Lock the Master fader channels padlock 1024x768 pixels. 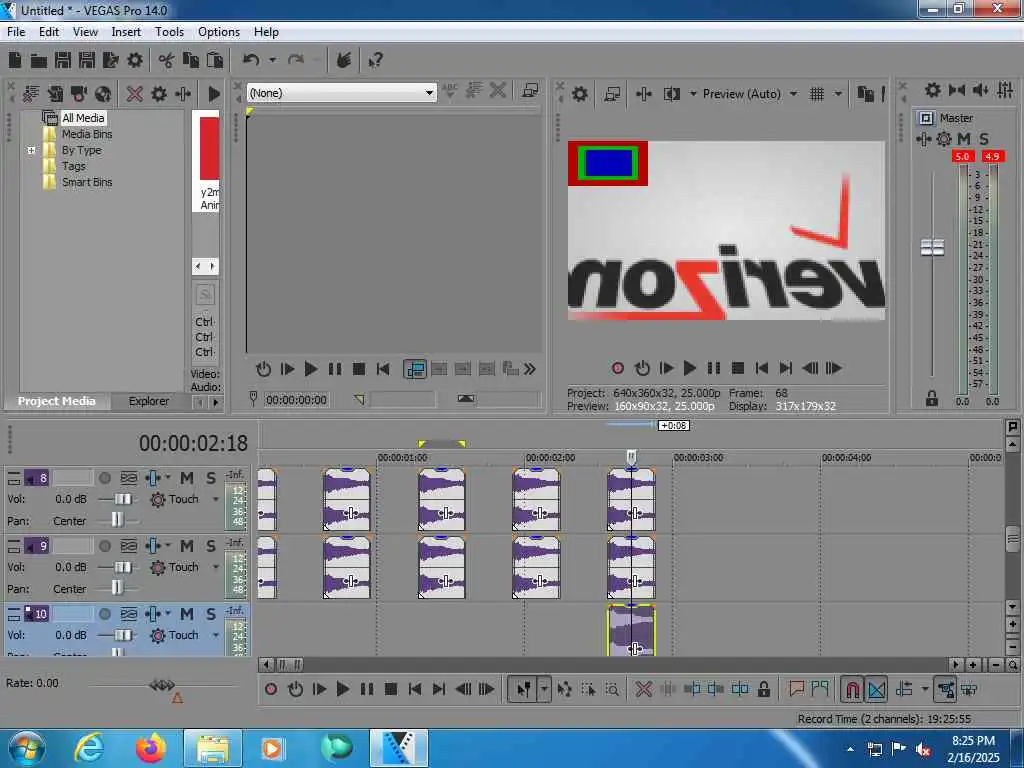932,398
